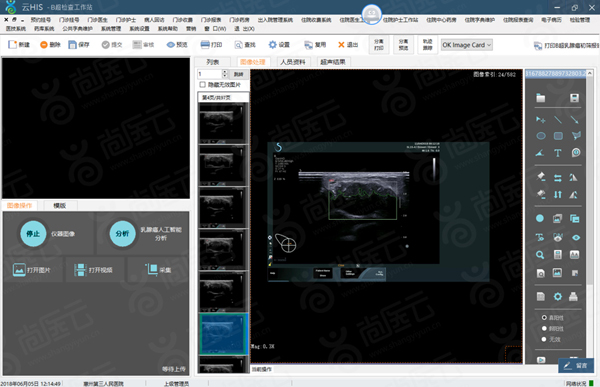Viewport: 600px width, 387px height.
Task: Select the first 真阳性 radio option
Action: [544, 318]
